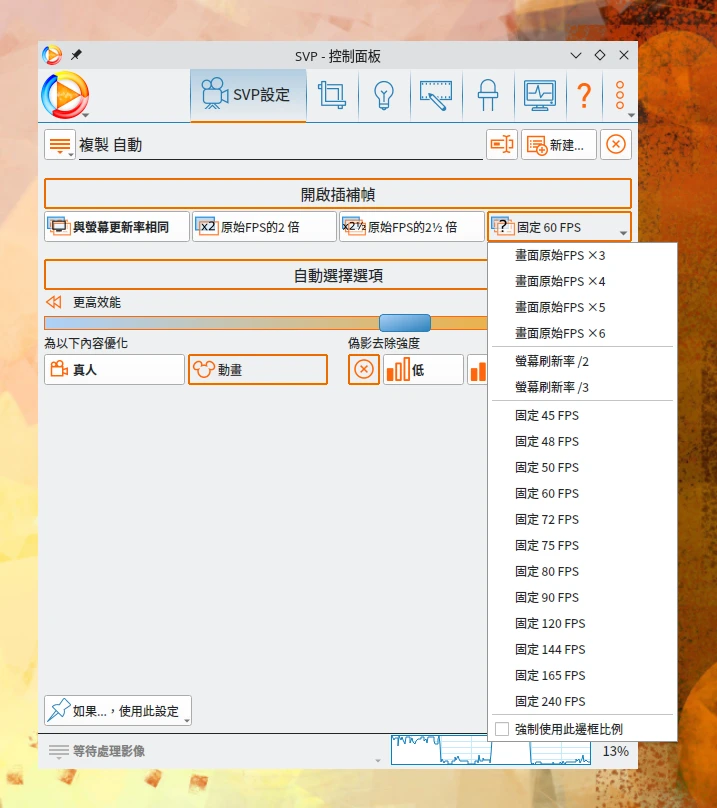Choose 螢幕刷新率 /3 from menu
717x808 pixels.
point(582,387)
